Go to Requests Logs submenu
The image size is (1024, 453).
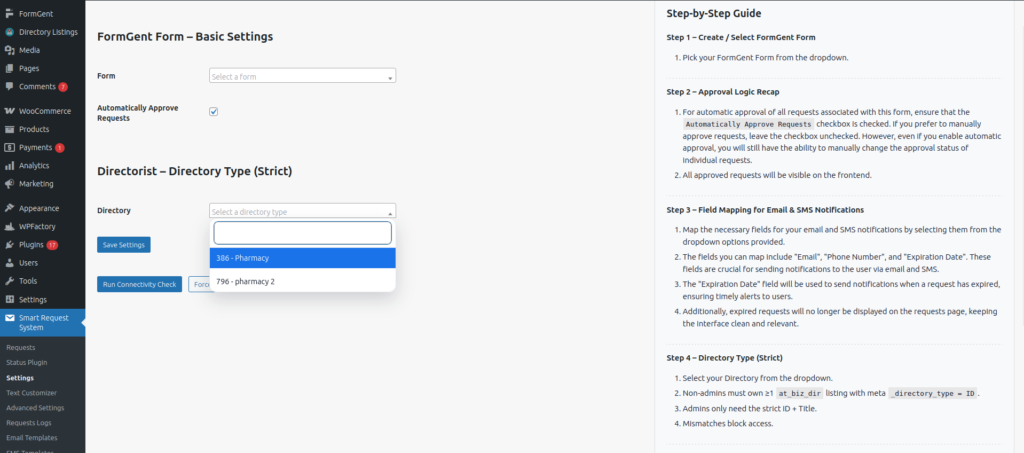pyautogui.click(x=29, y=423)
